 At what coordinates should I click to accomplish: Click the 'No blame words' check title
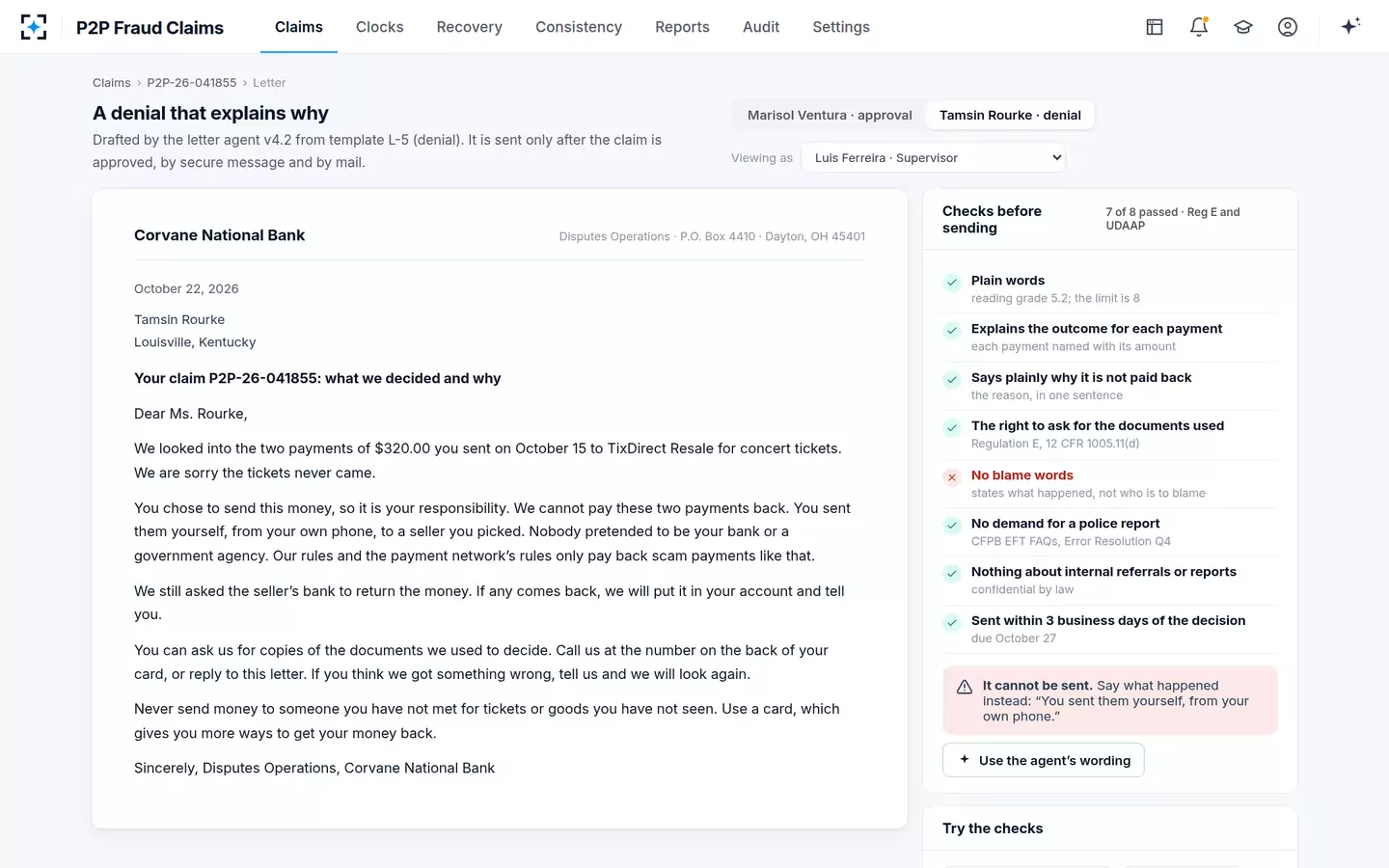[x=1022, y=475]
